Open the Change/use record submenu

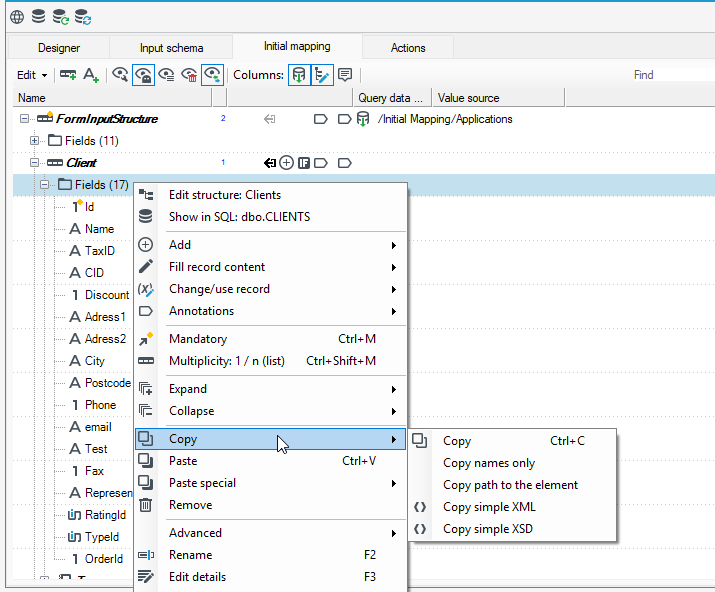point(270,289)
